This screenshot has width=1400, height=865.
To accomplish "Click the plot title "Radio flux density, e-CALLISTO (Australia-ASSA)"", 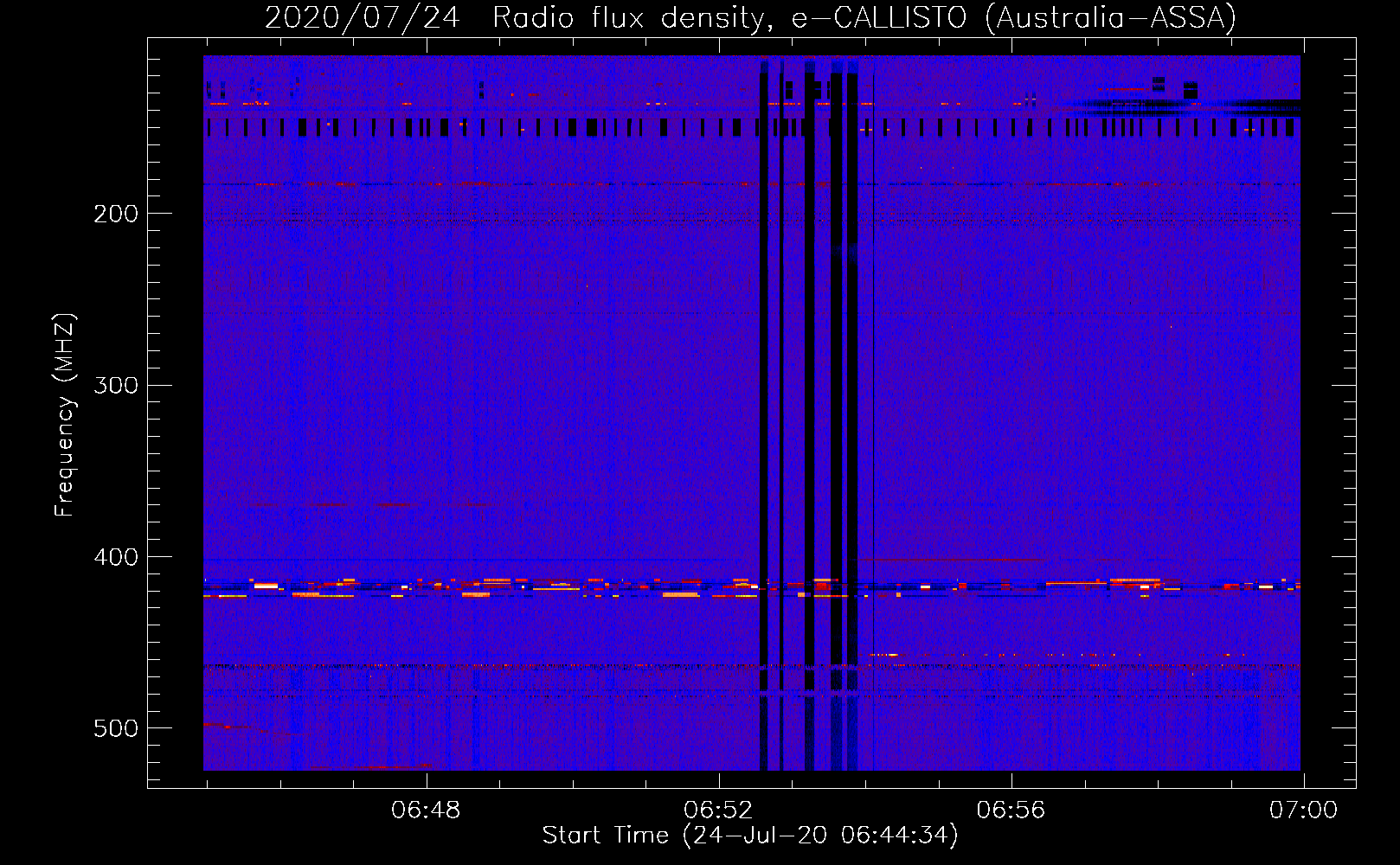I will point(864,17).
